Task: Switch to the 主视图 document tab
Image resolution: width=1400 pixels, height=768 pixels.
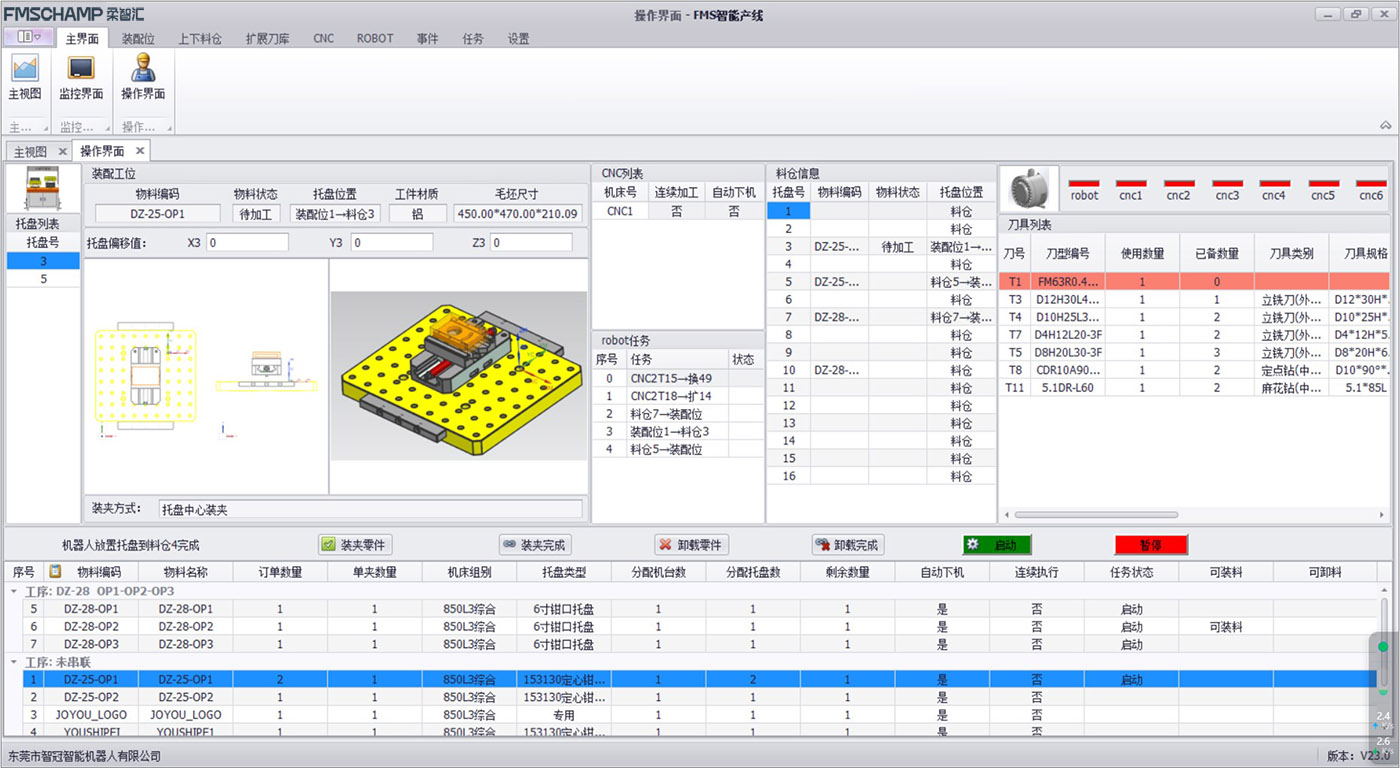Action: (x=30, y=151)
